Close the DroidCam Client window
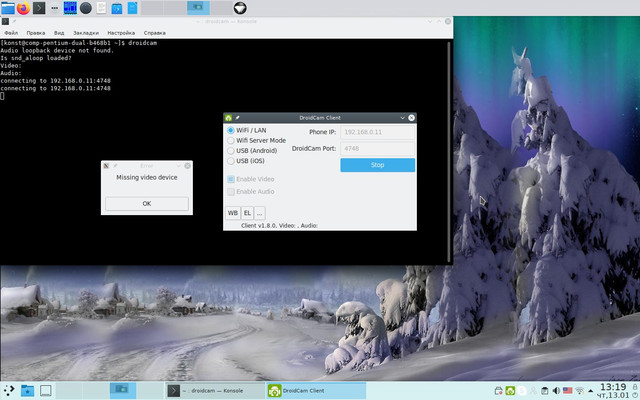640x400 pixels. tap(411, 118)
